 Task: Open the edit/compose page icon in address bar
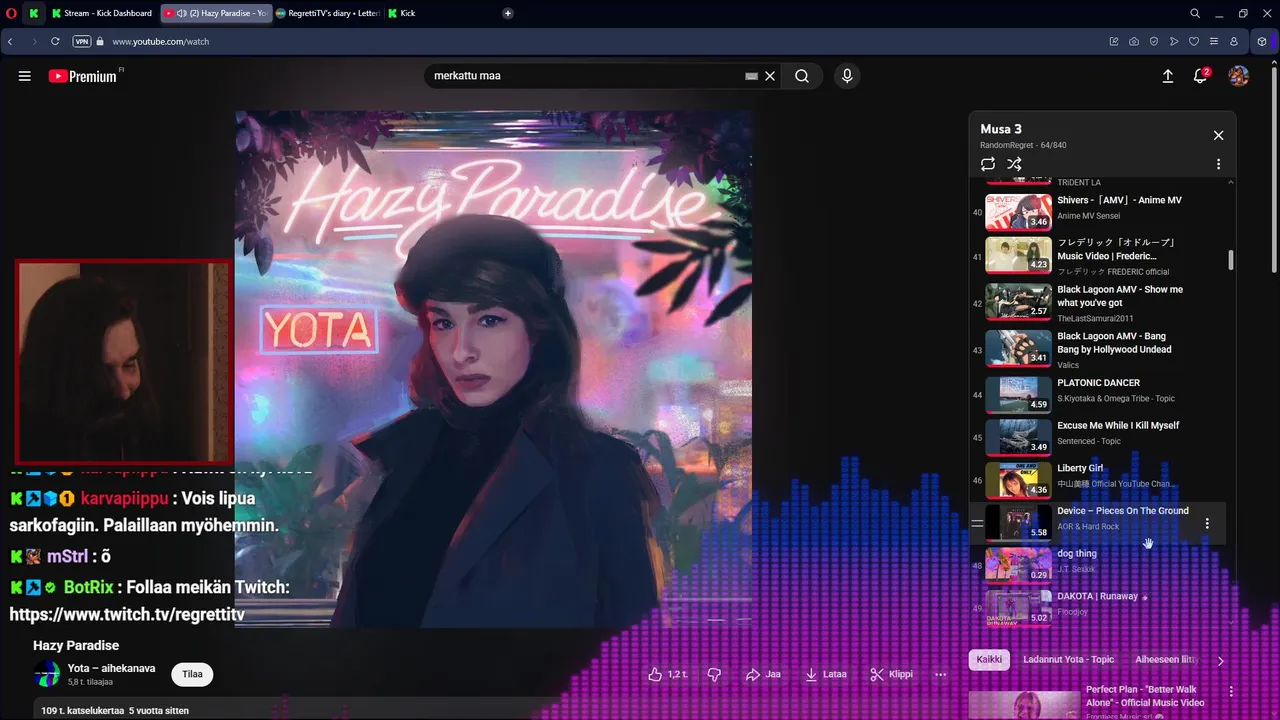[1114, 42]
